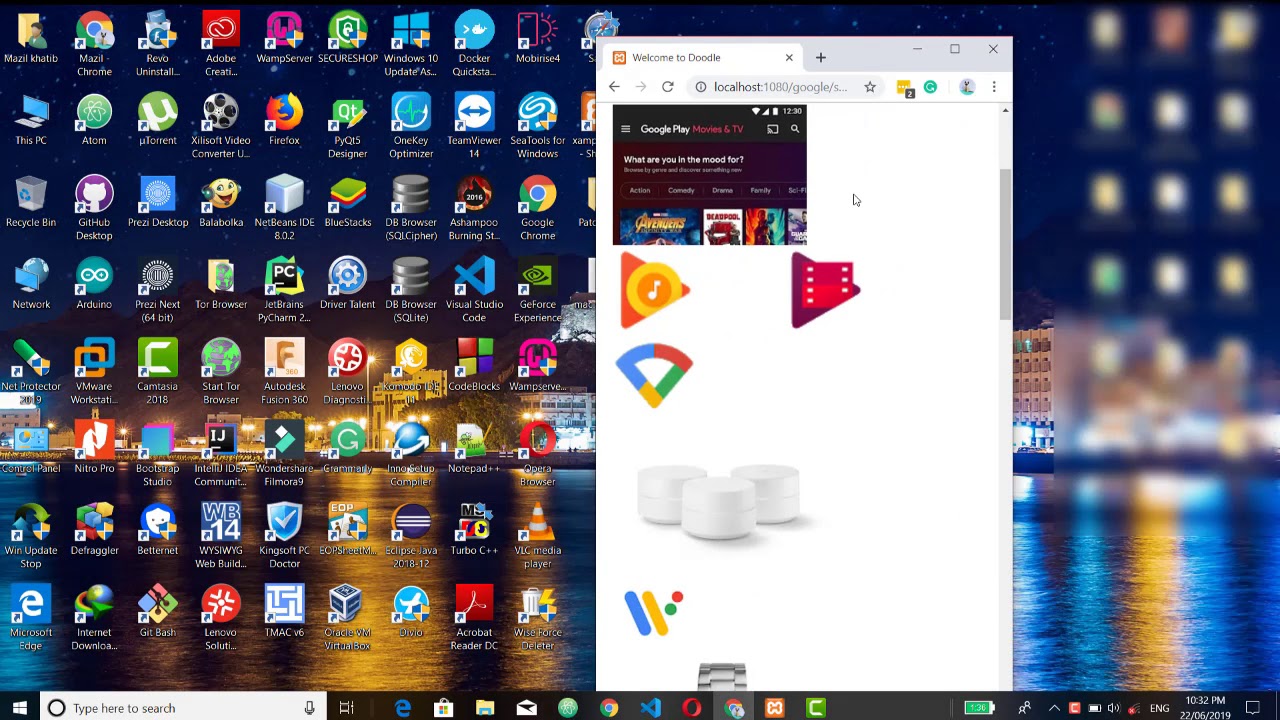Show hidden system tray icons

1054,708
